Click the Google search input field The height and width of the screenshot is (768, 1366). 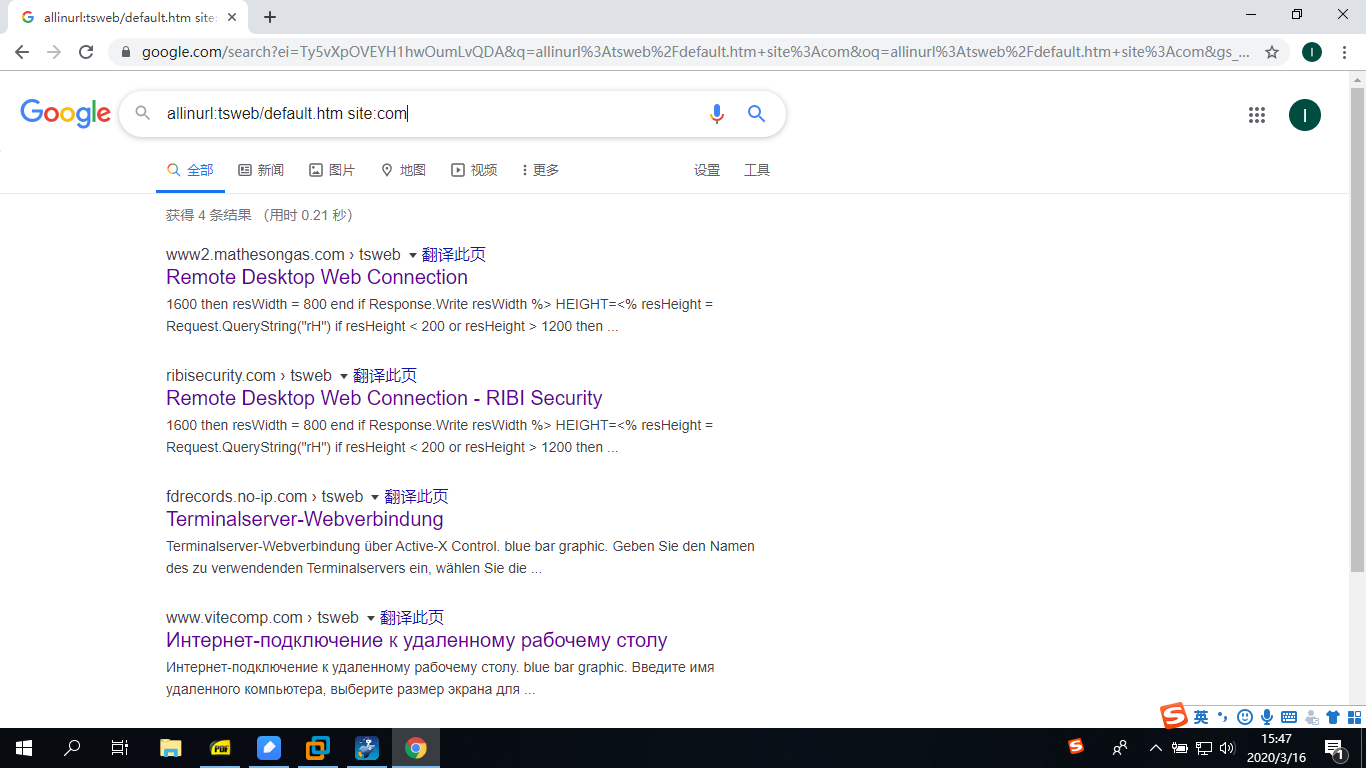(430, 114)
